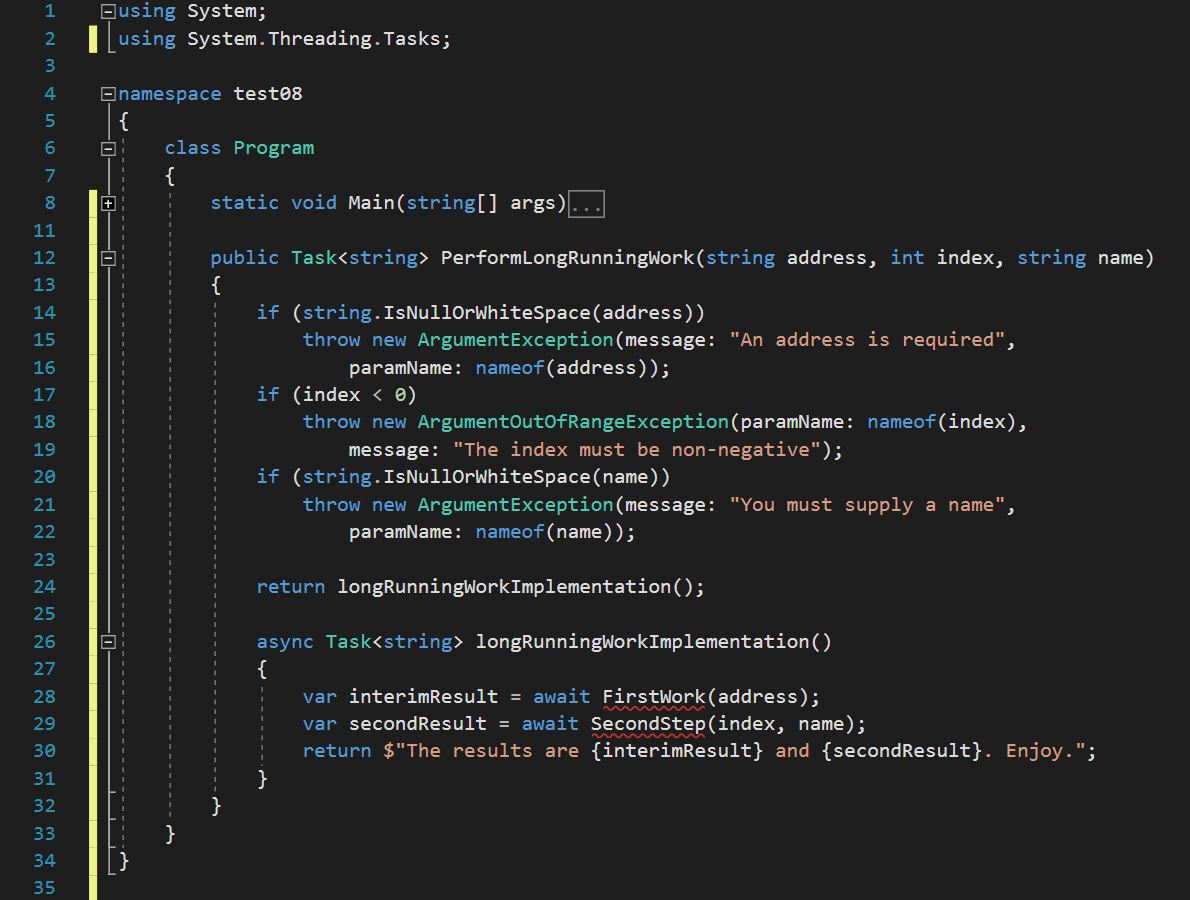The width and height of the screenshot is (1190, 900).
Task: Click the yellow change bar beside line 2
Action: [x=95, y=38]
